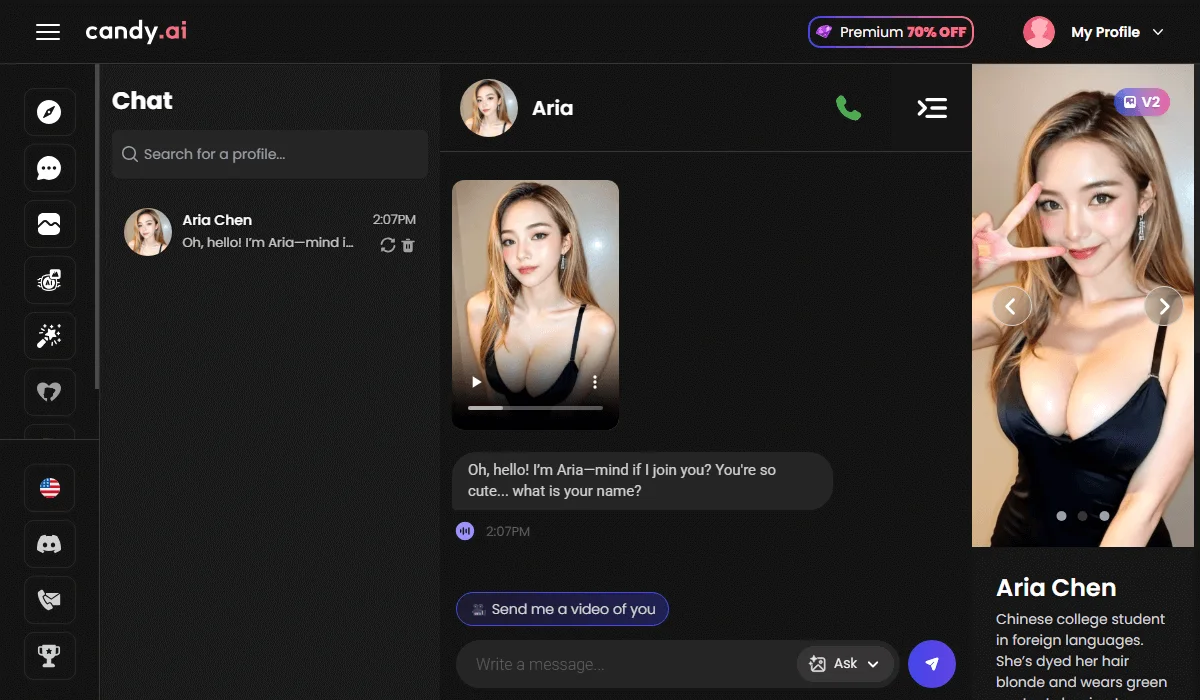Select the magic wand generate icon

49,337
